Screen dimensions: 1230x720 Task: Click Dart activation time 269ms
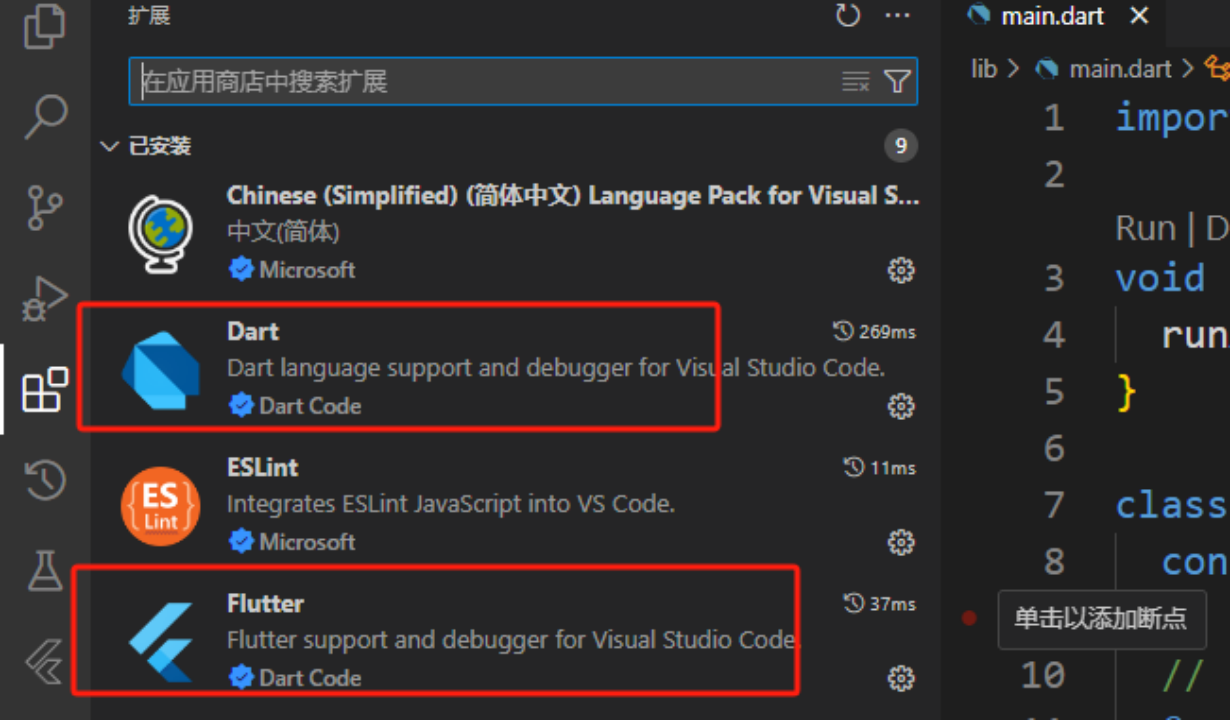(874, 331)
